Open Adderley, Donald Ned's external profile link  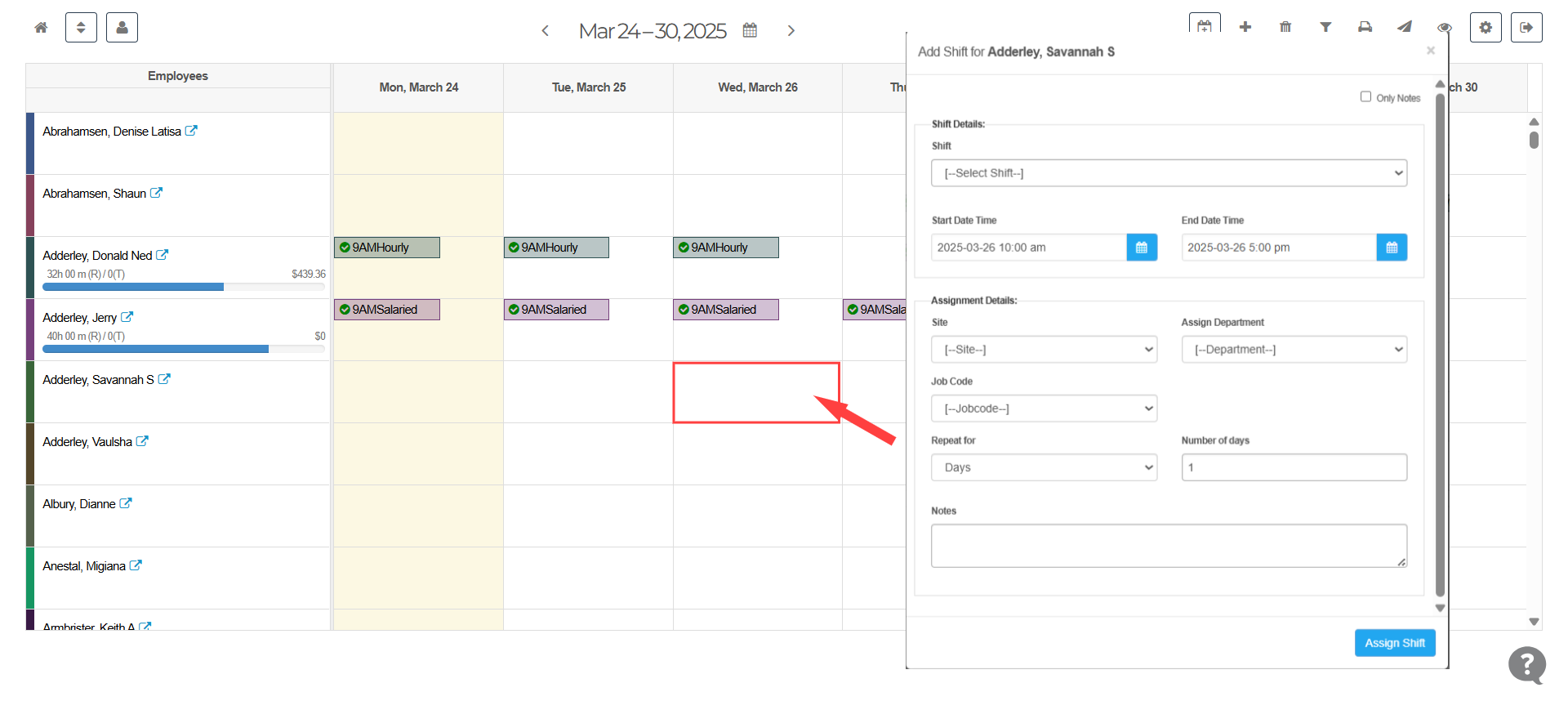163,254
